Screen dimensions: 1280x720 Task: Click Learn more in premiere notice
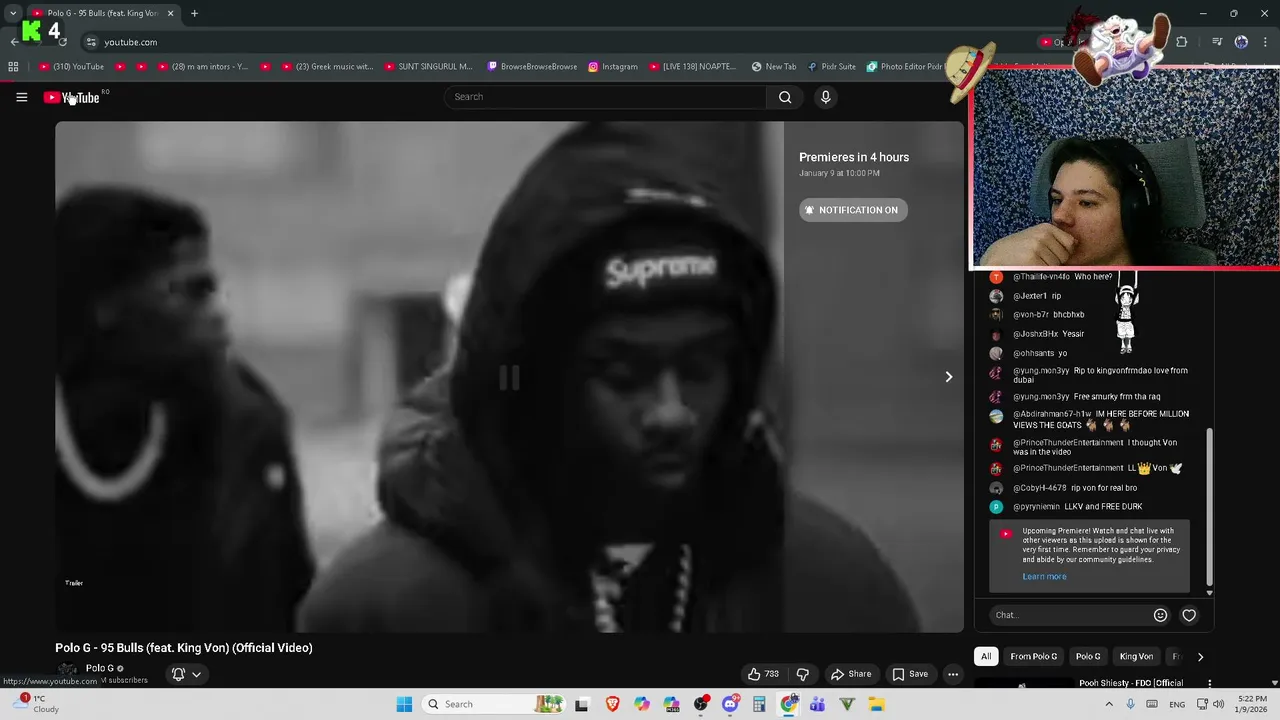click(x=1044, y=577)
